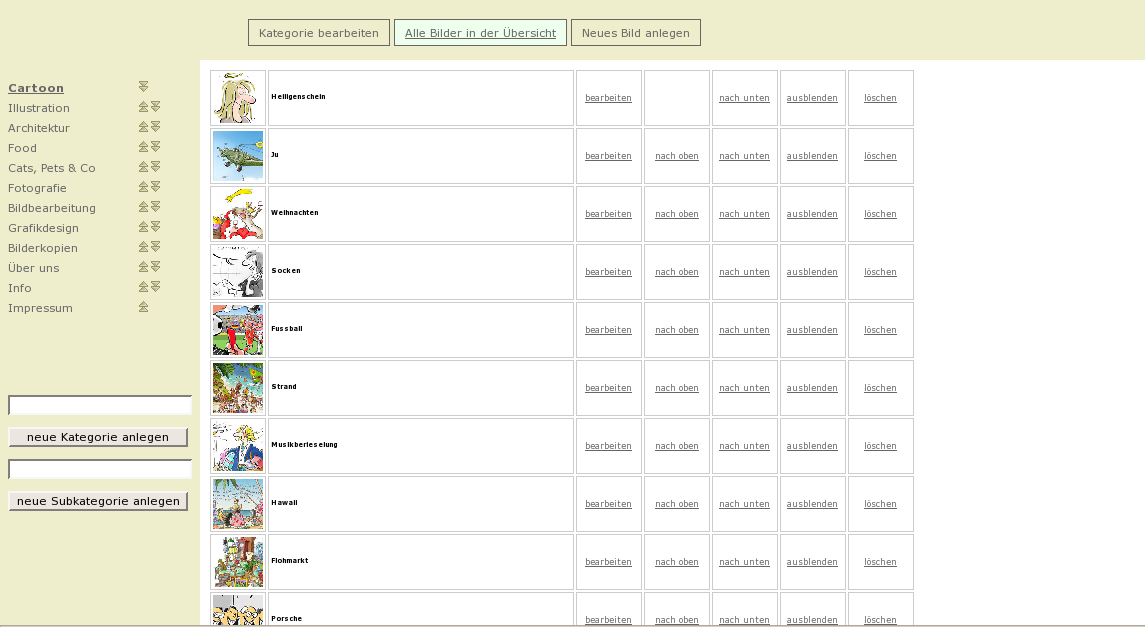
Task: Click Neues Bild anlegen
Action: click(x=635, y=33)
